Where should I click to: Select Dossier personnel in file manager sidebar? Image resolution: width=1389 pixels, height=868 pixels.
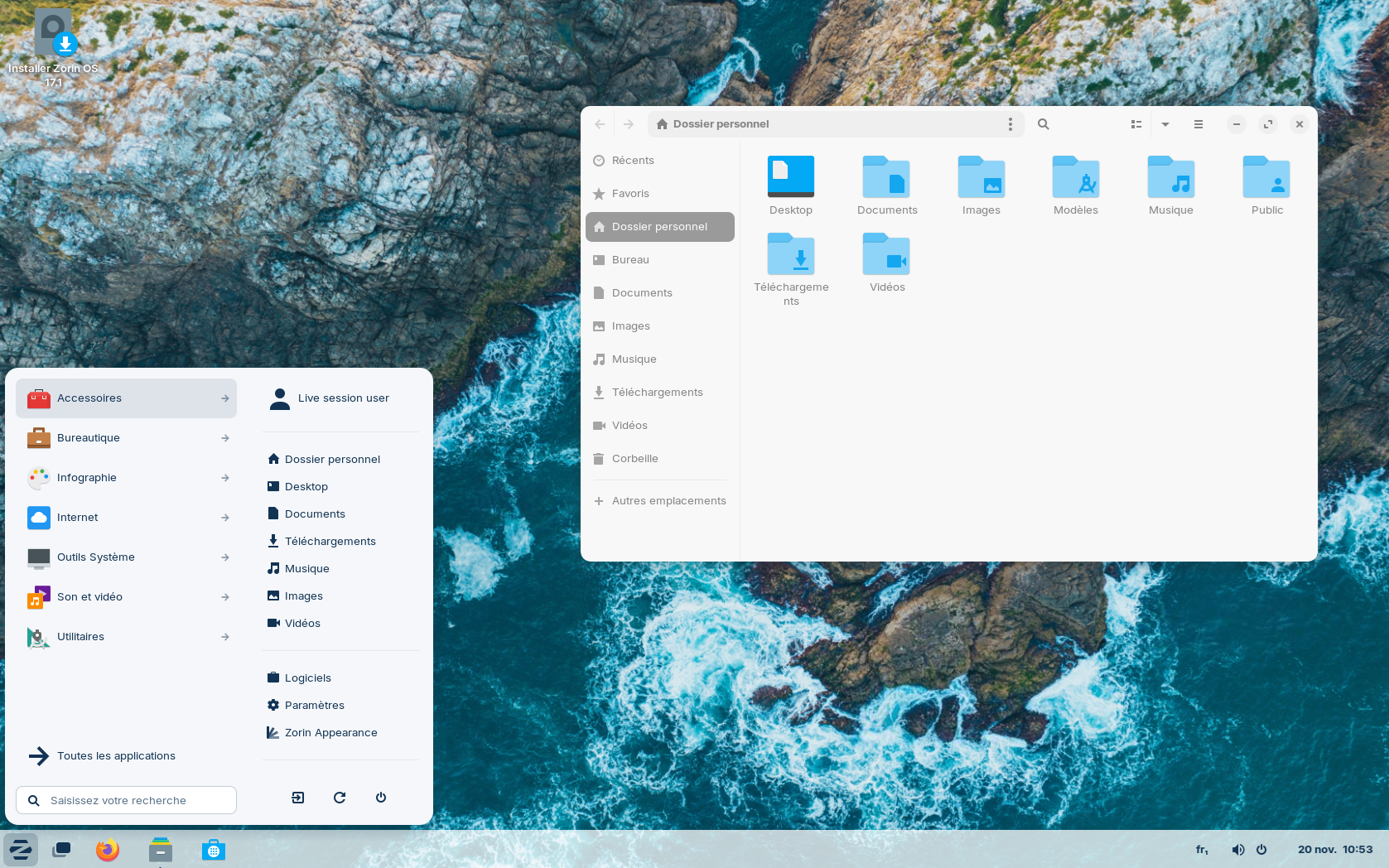(x=660, y=227)
